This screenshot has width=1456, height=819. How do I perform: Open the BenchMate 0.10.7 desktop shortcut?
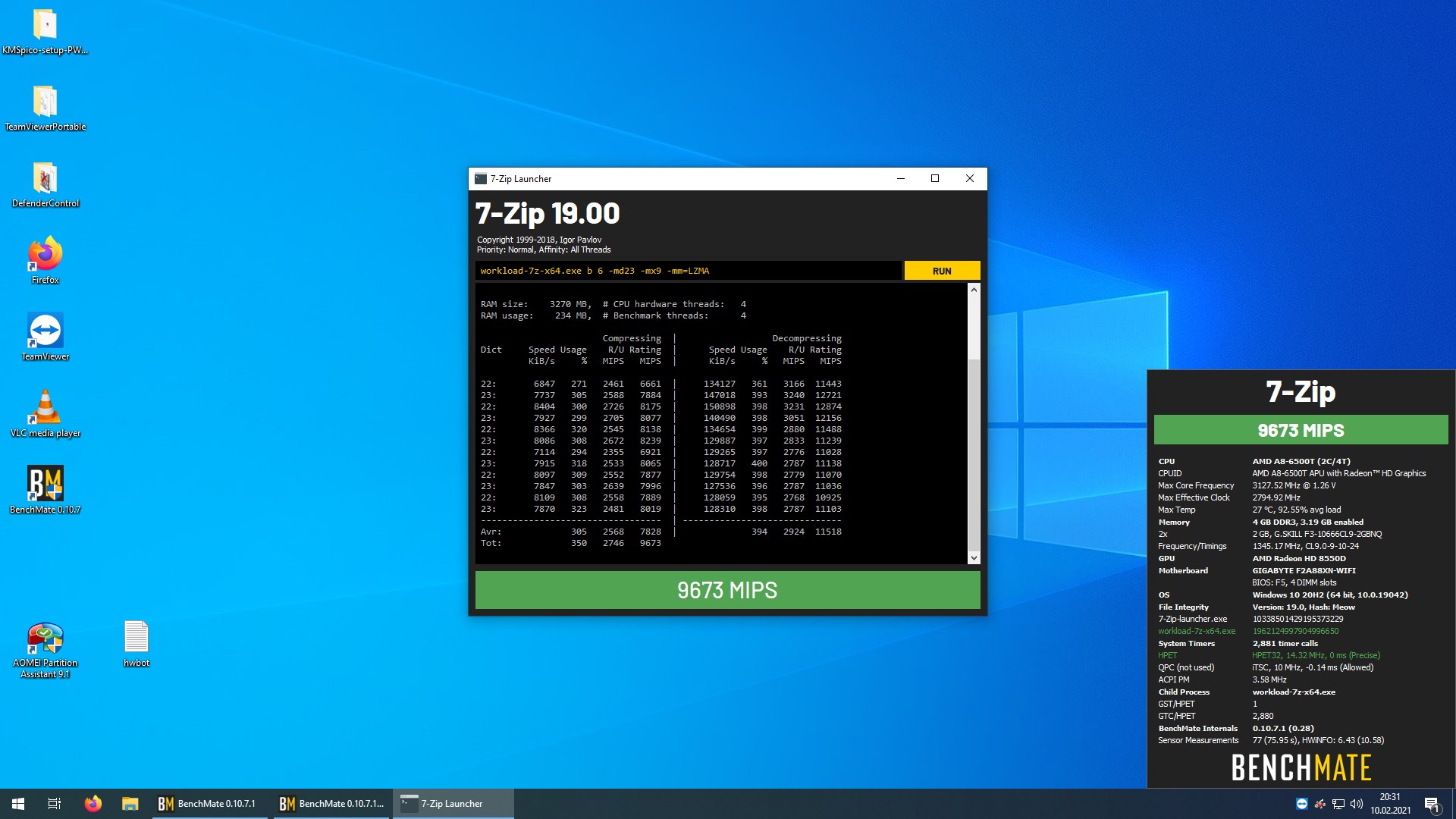[45, 491]
